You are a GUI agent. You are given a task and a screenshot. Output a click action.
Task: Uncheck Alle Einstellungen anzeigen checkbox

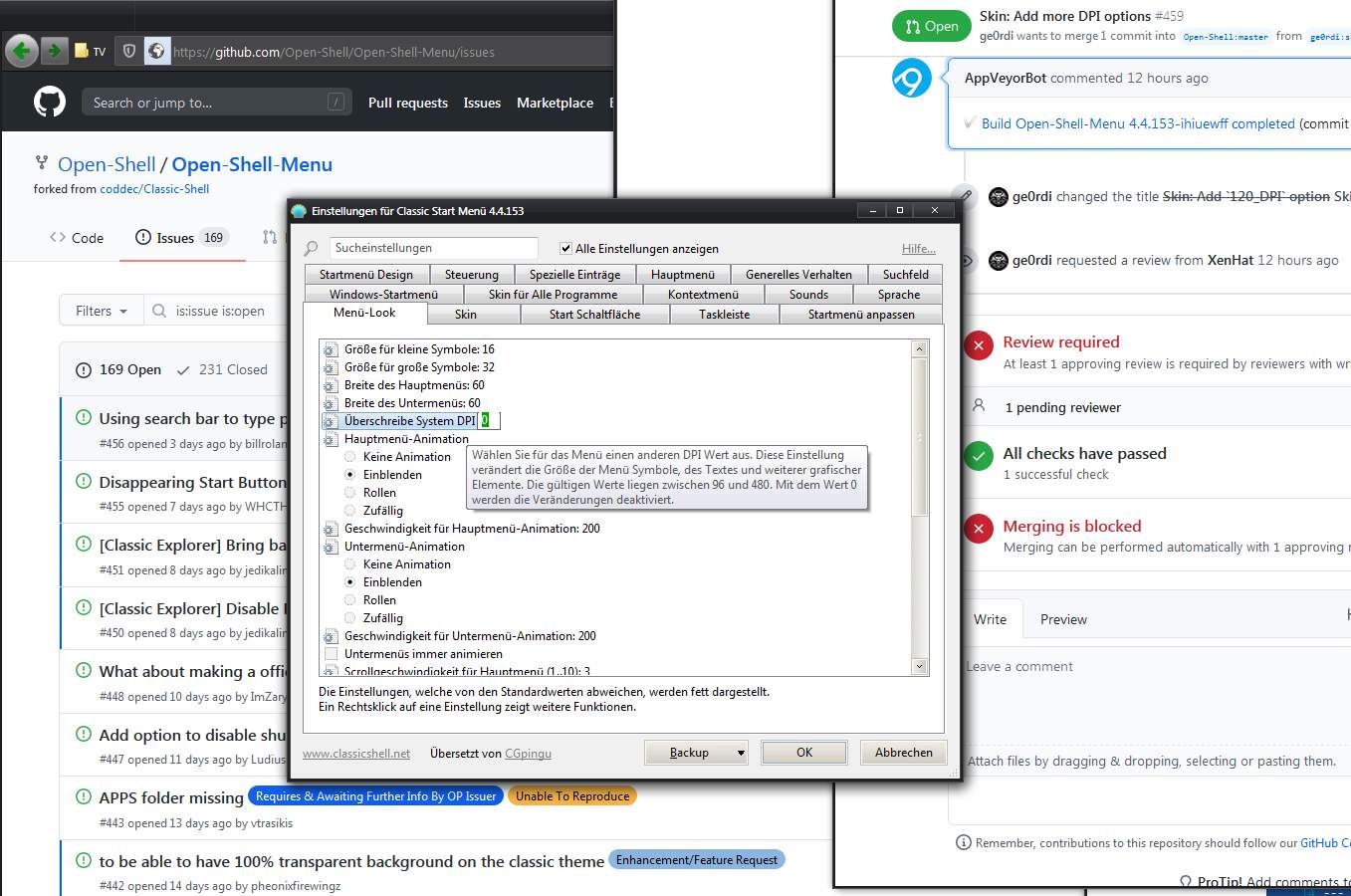[566, 249]
